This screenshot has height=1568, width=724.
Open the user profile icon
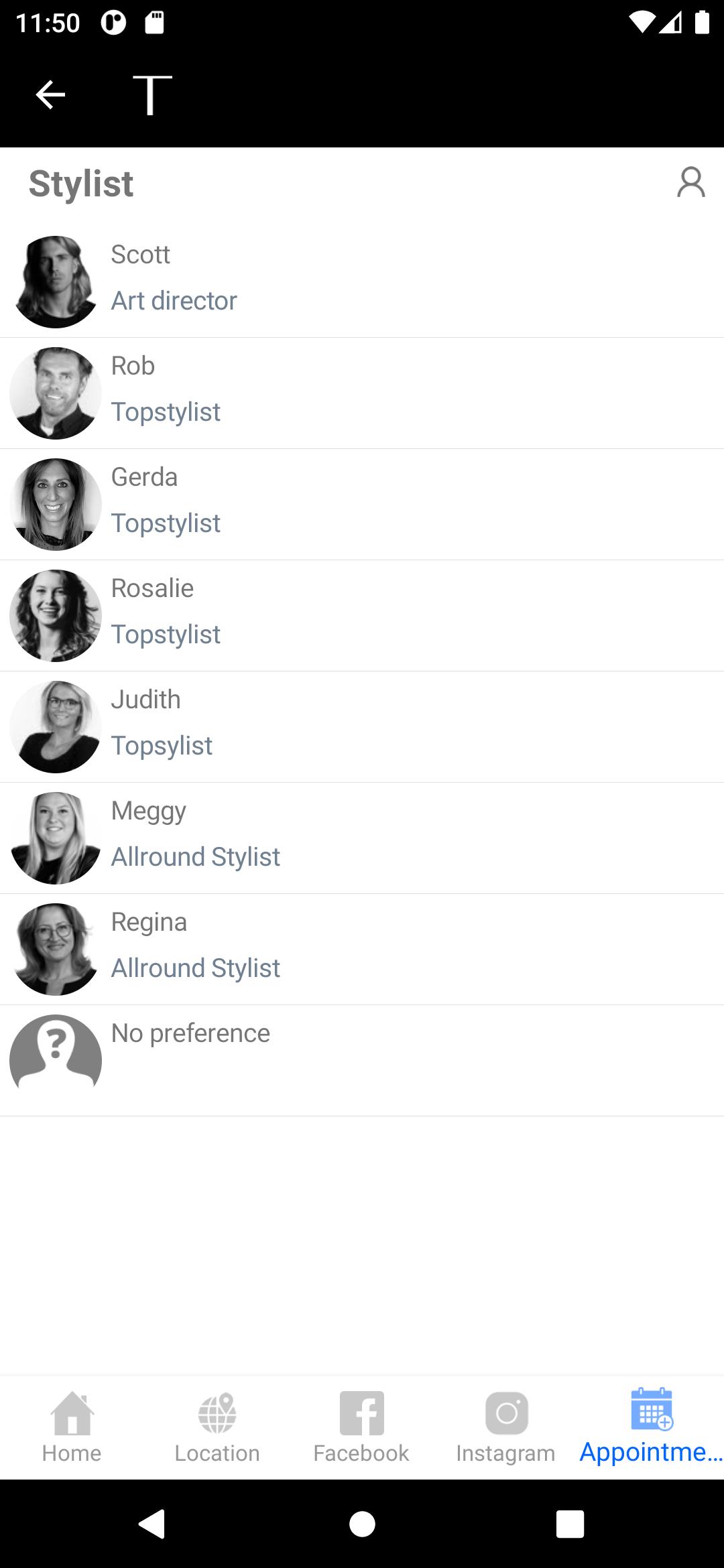(691, 183)
